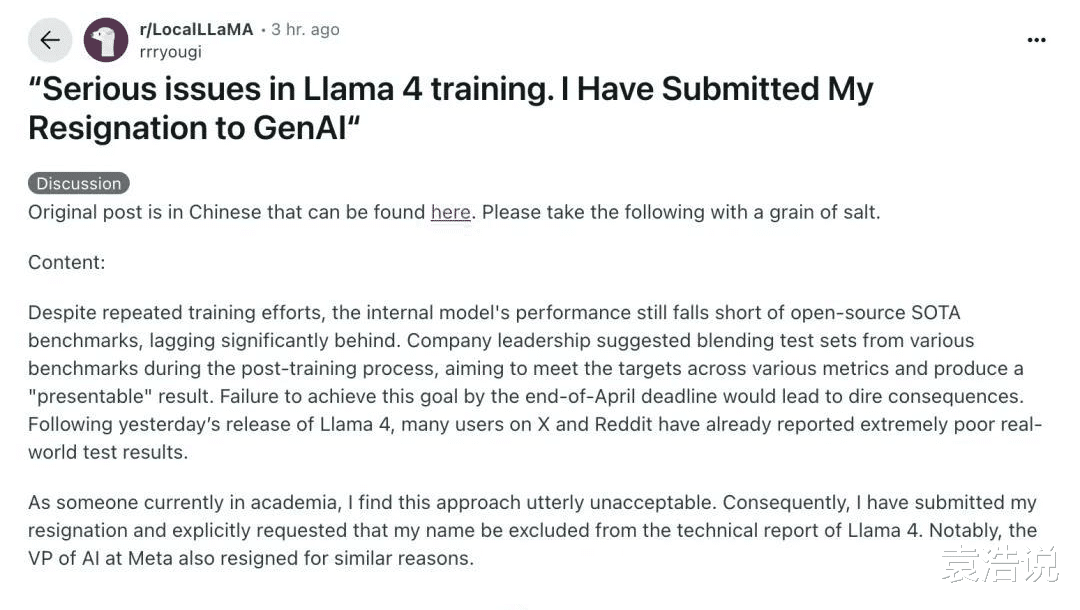
Task: Click the word 'GenAI' in the title
Action: [x=300, y=128]
